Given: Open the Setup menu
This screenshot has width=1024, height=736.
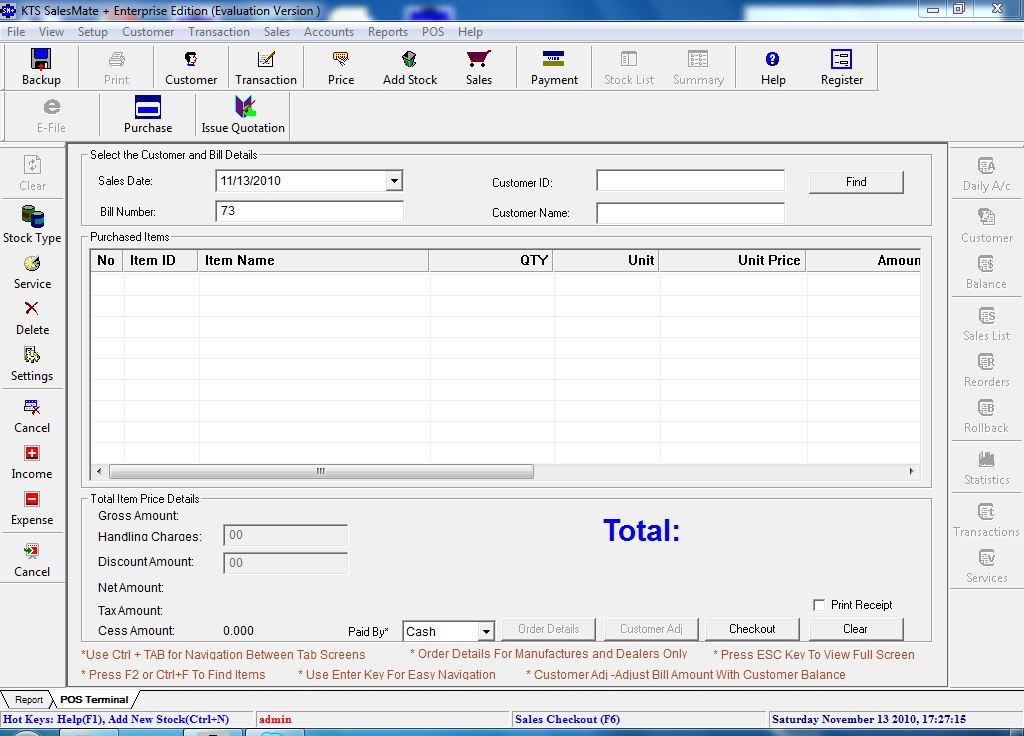Looking at the screenshot, I should coord(92,31).
